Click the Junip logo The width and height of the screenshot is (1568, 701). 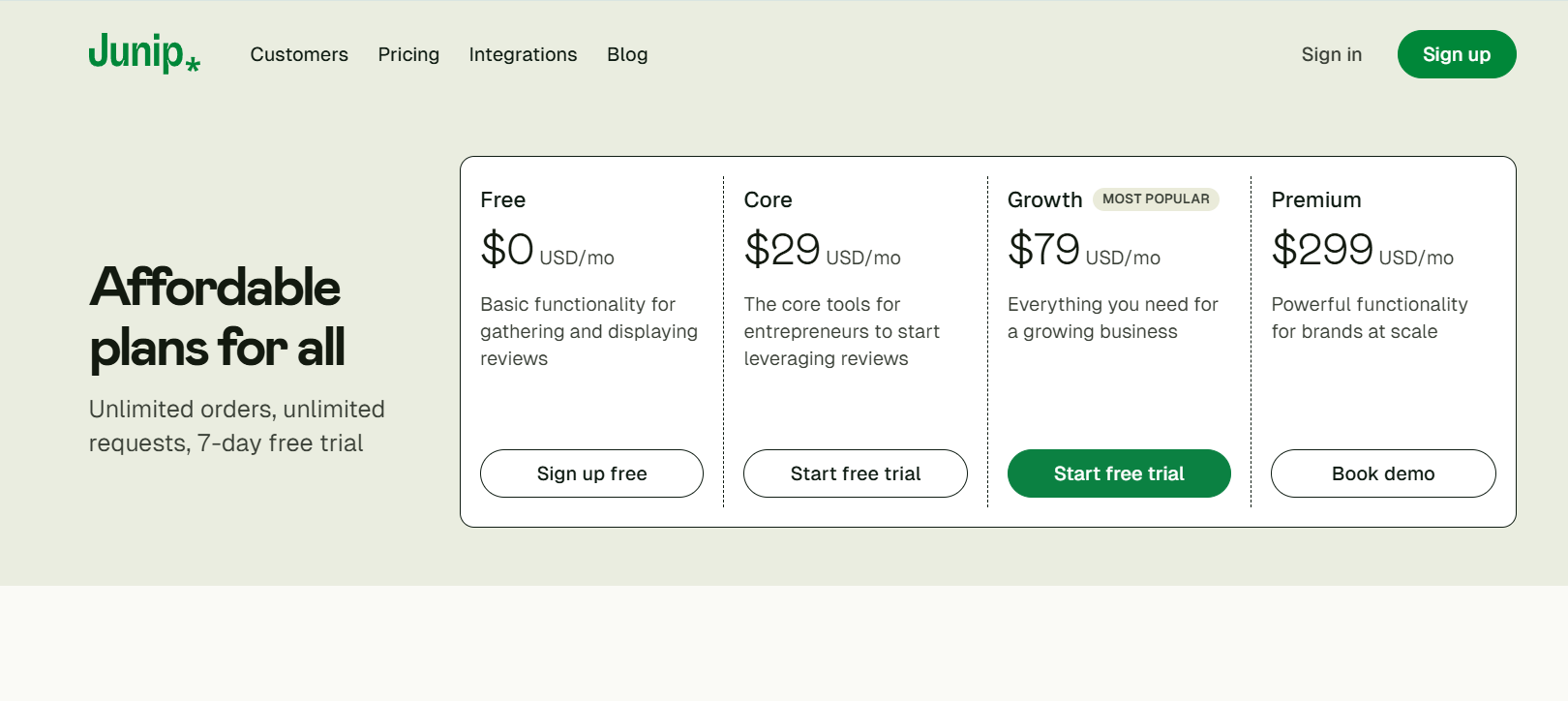click(143, 53)
